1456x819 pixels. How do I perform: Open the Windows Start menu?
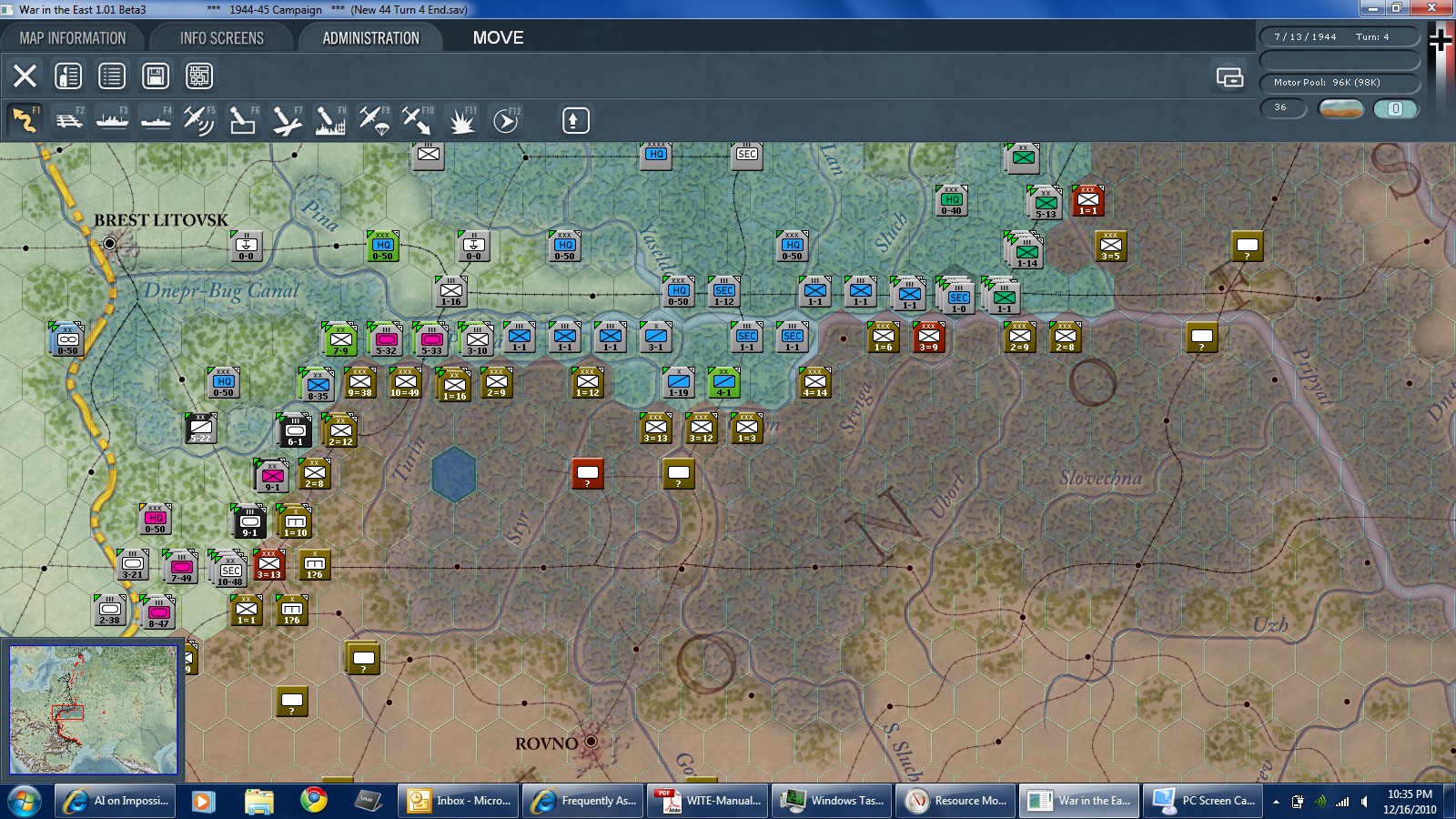click(x=25, y=801)
